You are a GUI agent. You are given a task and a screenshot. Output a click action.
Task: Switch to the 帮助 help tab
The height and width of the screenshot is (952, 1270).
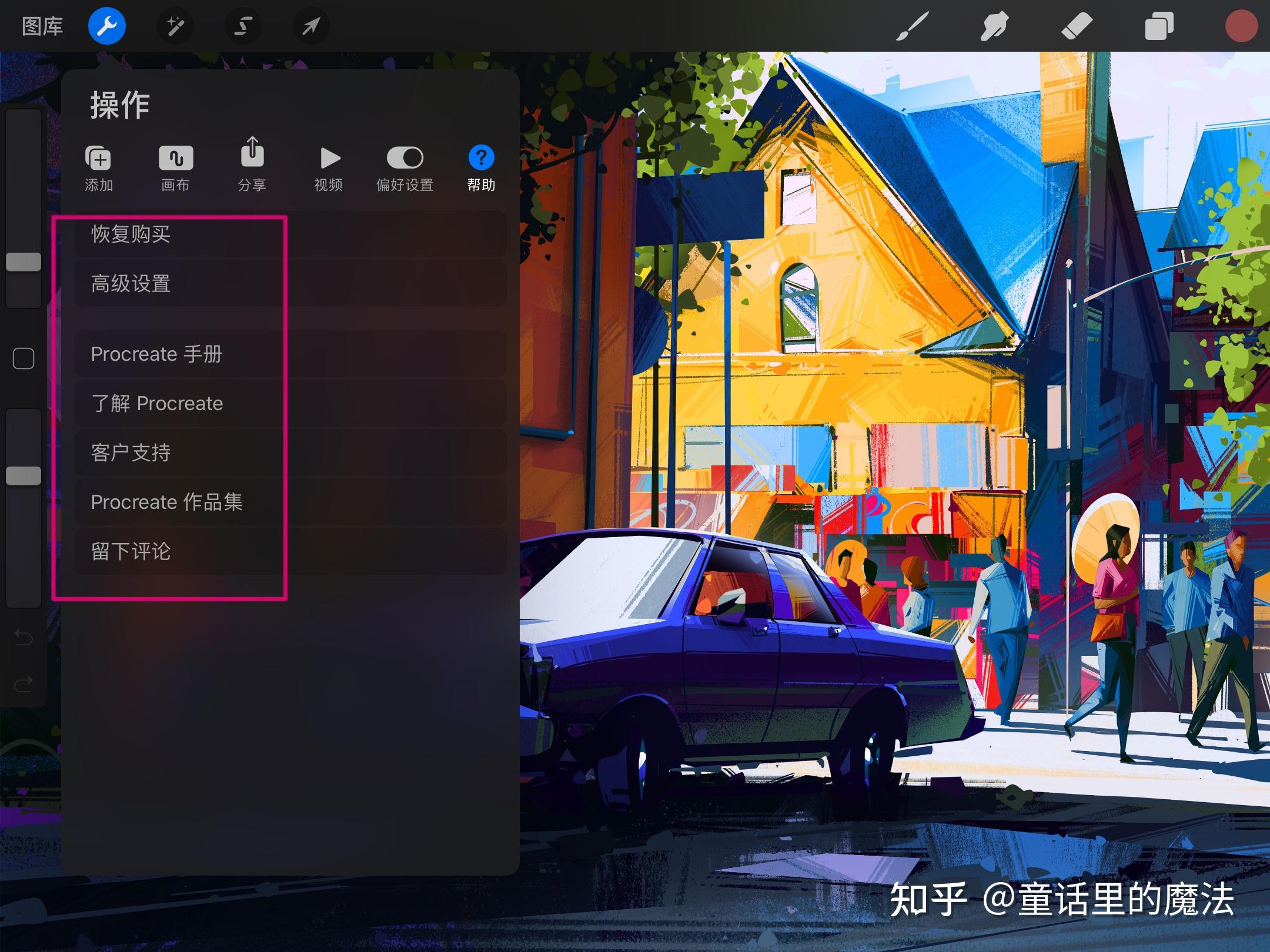481,167
